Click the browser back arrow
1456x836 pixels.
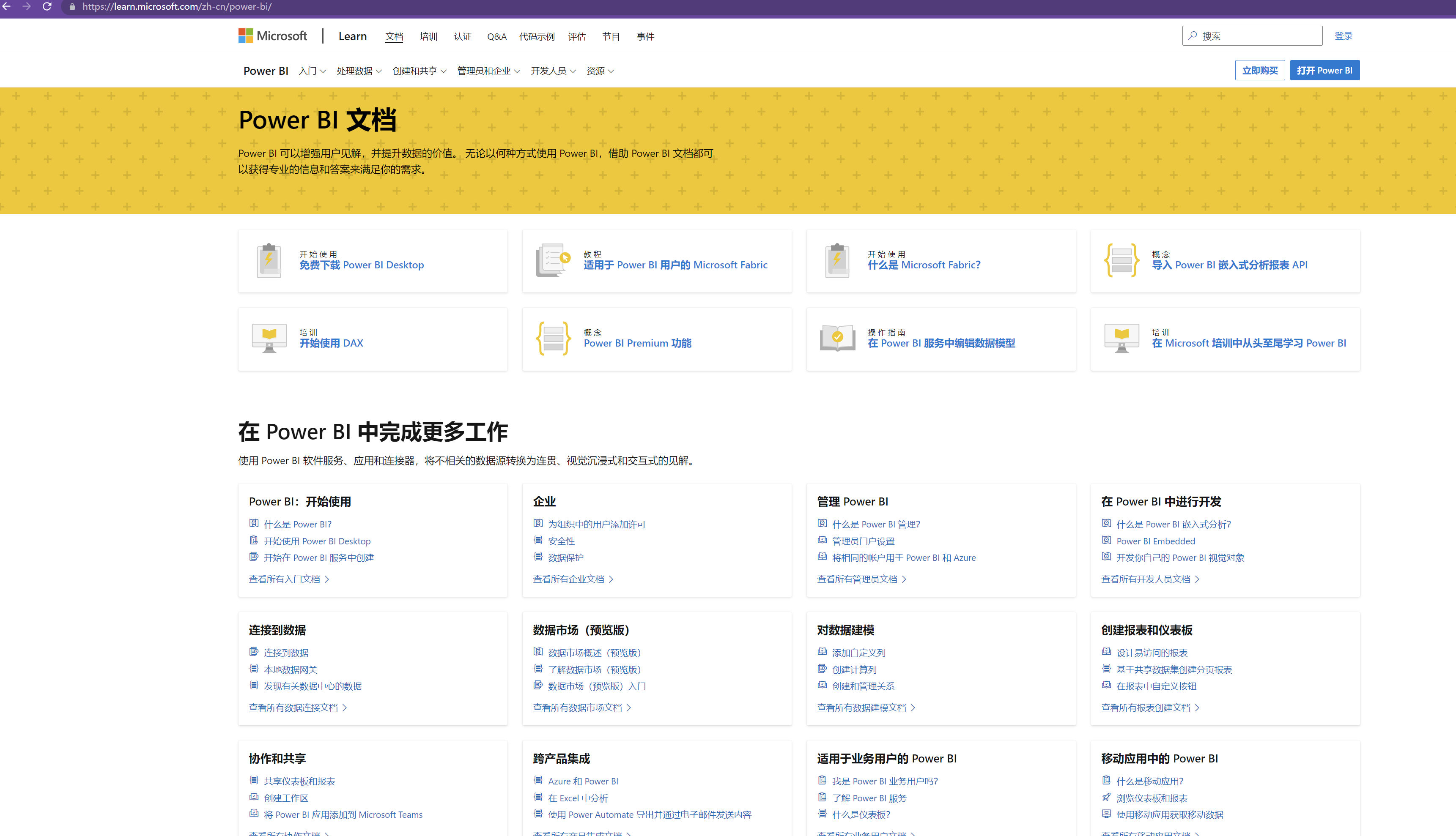click(7, 6)
